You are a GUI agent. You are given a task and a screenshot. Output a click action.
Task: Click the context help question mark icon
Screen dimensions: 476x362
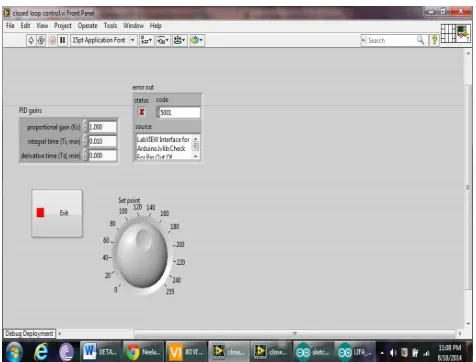pos(434,40)
